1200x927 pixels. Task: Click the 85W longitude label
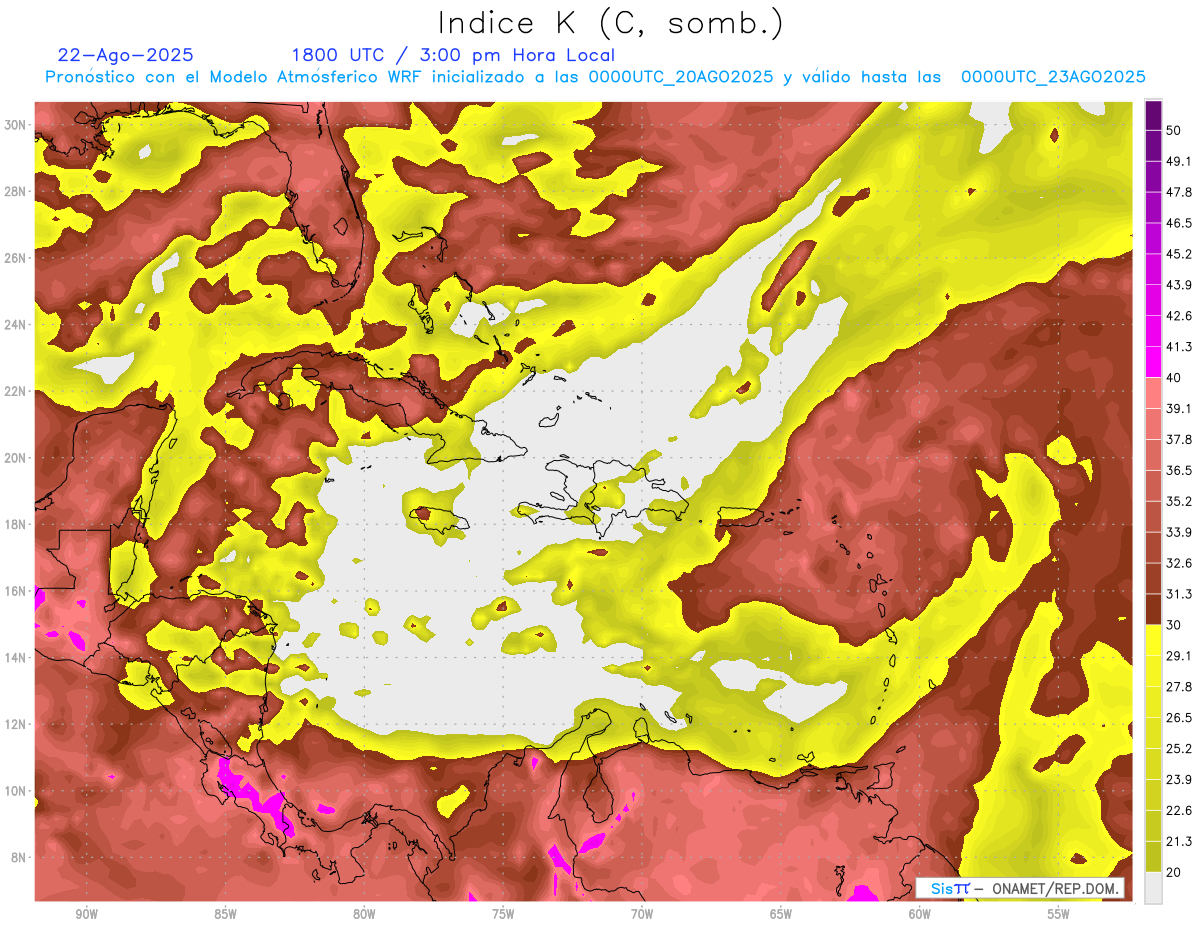point(225,914)
